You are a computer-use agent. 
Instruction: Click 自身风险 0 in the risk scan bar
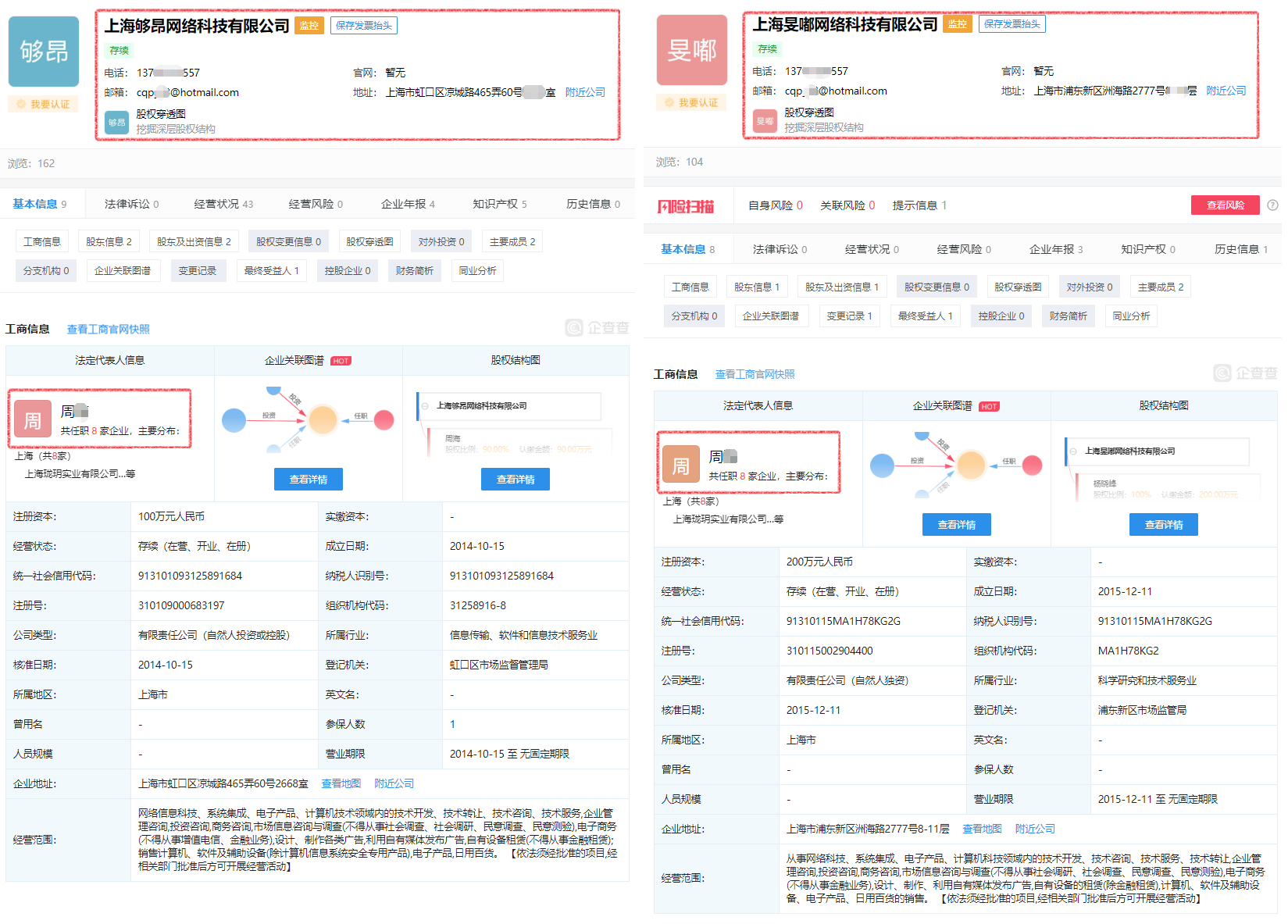coord(776,205)
